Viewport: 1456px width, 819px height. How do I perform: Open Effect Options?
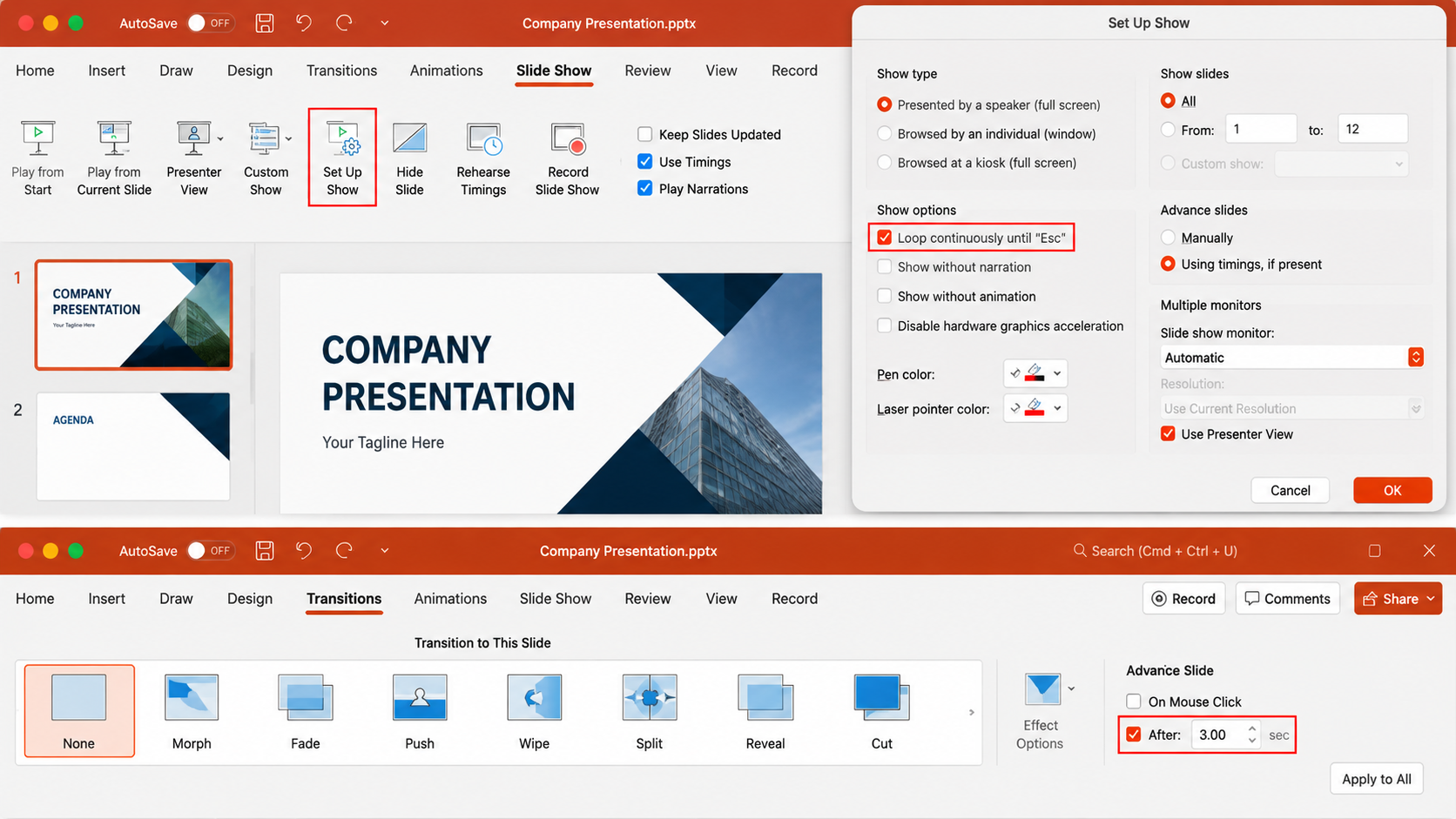coord(1041,711)
